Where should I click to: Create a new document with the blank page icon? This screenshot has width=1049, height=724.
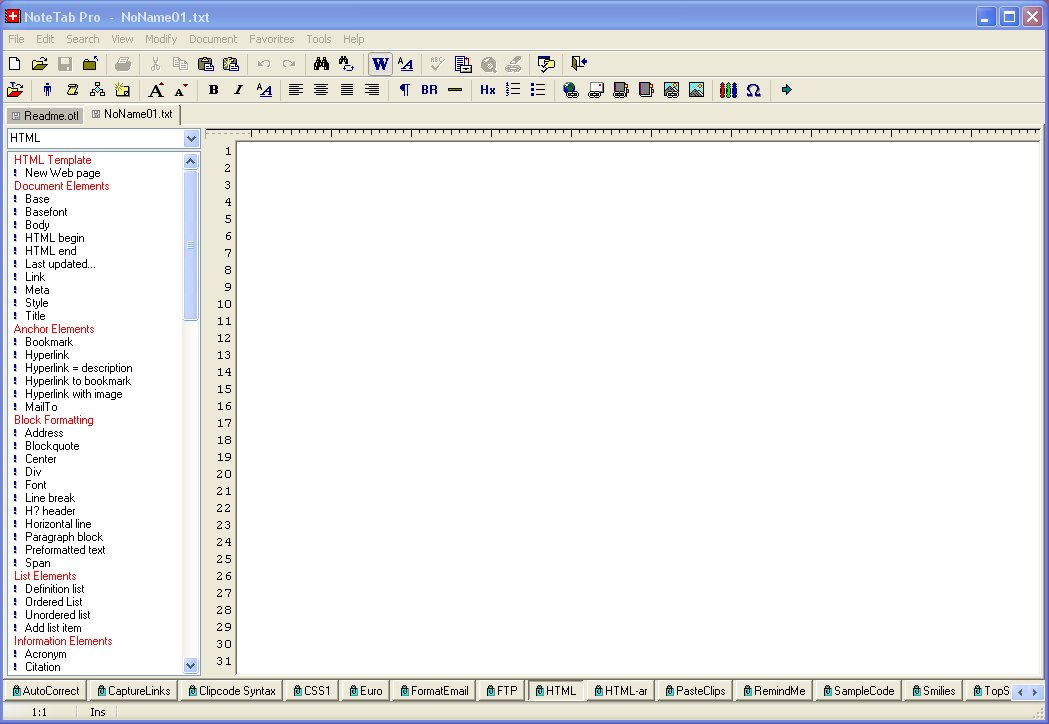click(x=15, y=64)
